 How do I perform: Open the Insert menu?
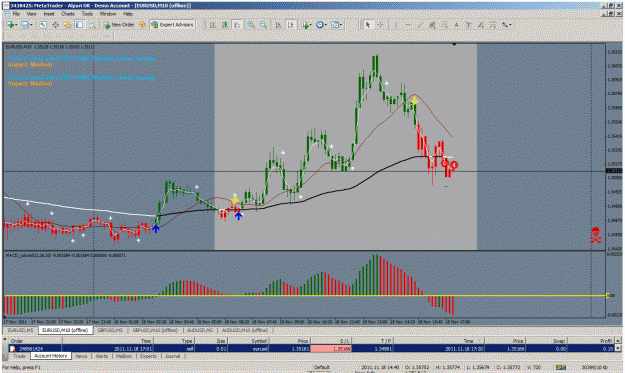(49, 14)
